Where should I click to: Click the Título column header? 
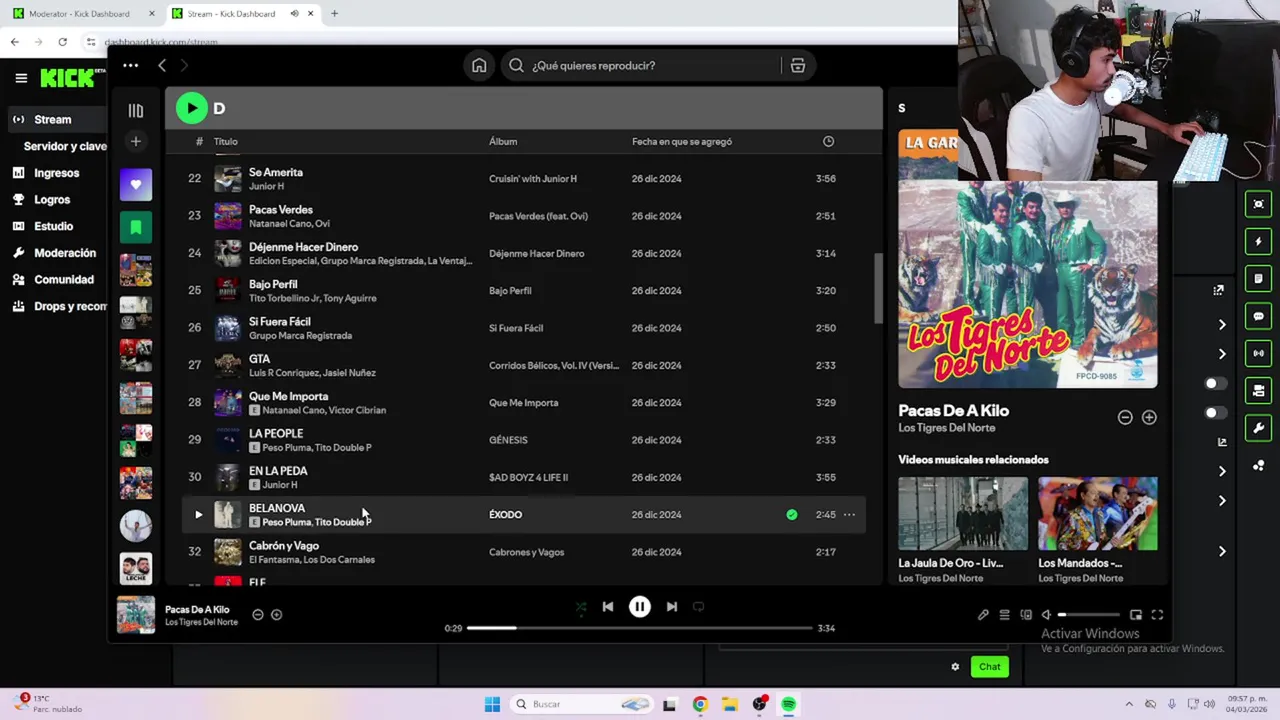[225, 141]
